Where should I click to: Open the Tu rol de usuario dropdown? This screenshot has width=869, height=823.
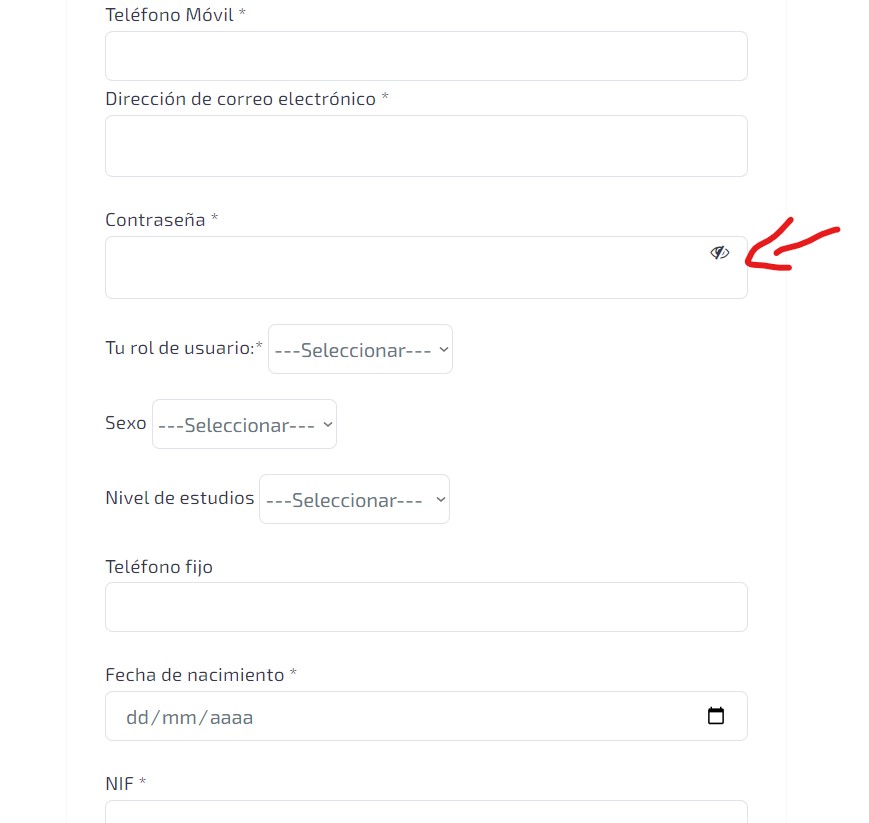[x=360, y=349]
